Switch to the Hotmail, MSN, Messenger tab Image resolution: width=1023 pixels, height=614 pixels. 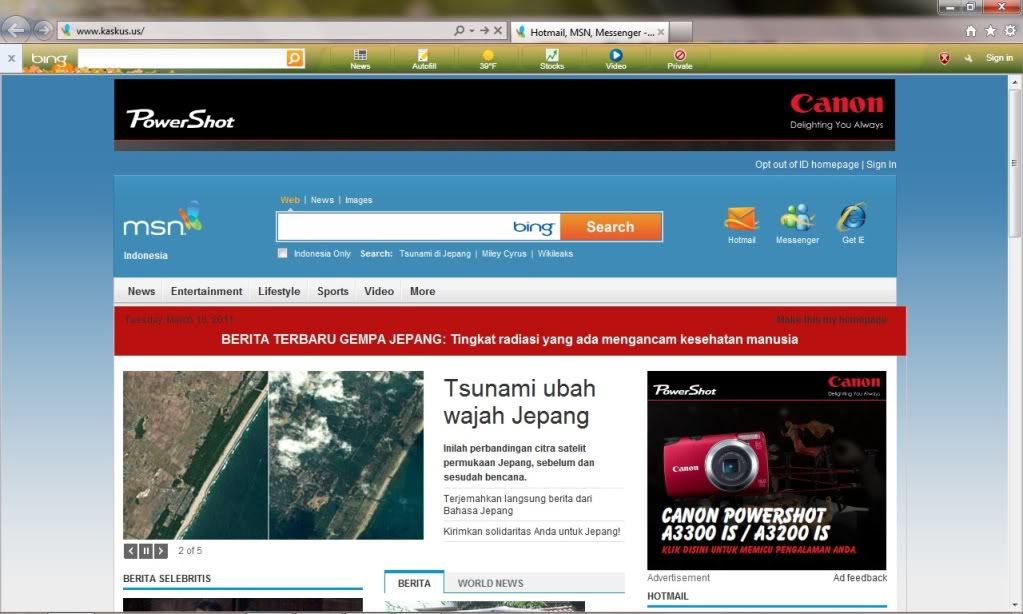[x=590, y=32]
